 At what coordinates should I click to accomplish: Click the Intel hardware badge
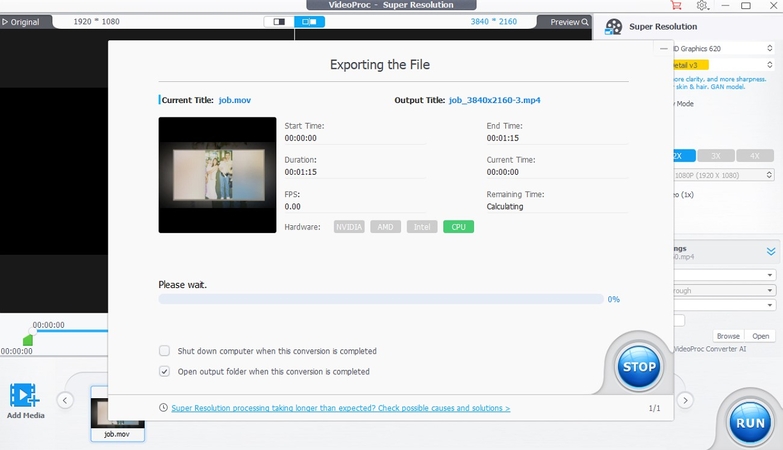(x=422, y=227)
